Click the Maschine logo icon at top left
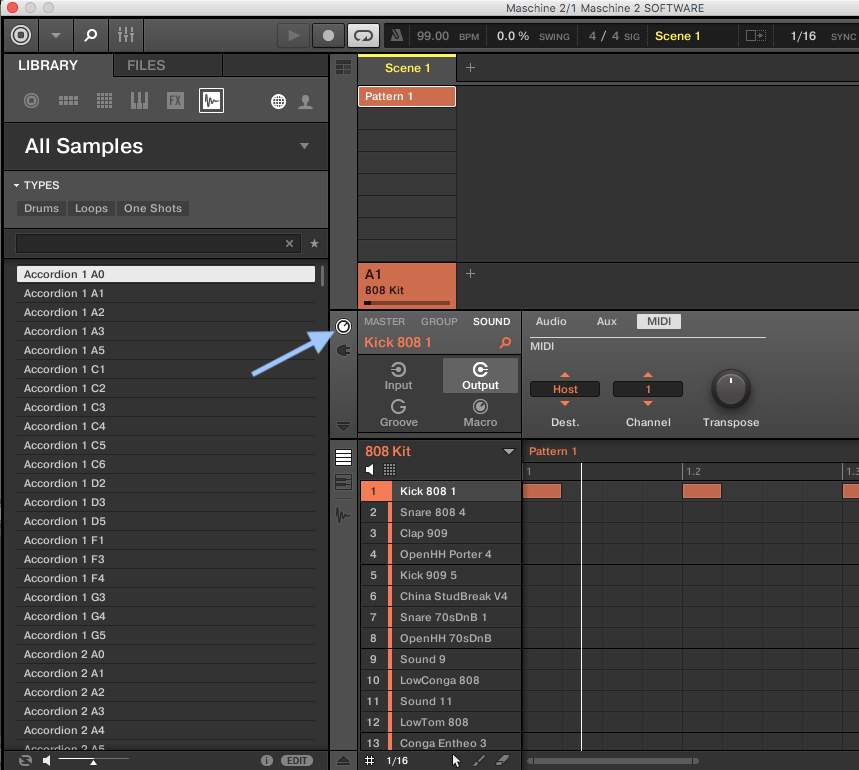The height and width of the screenshot is (770, 859). (x=20, y=35)
